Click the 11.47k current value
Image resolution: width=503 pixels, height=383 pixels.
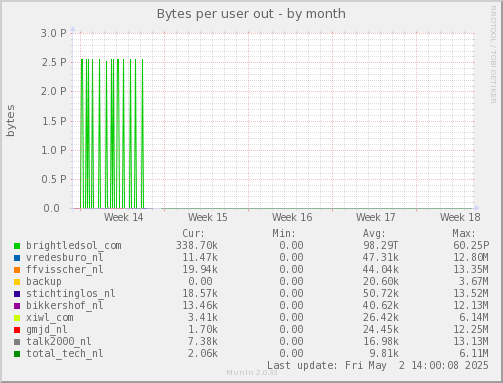tap(200, 258)
